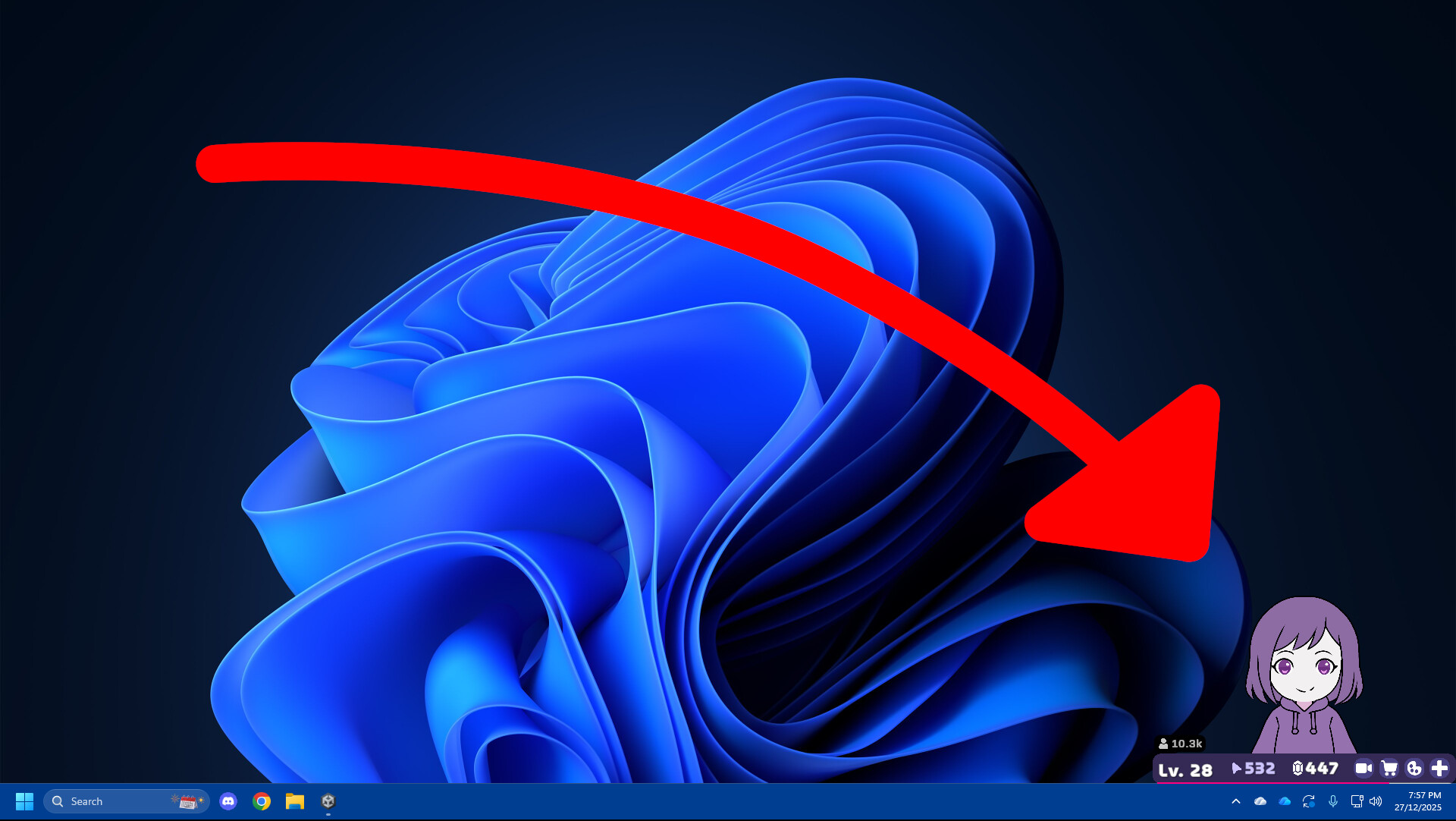1456x821 pixels.
Task: Mute the microphone in the system tray
Action: (1333, 801)
